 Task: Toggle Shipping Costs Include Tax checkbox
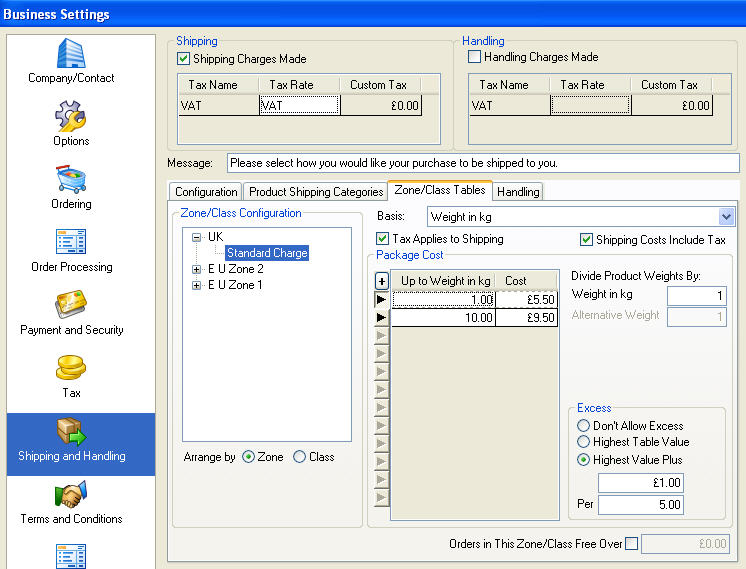(587, 240)
